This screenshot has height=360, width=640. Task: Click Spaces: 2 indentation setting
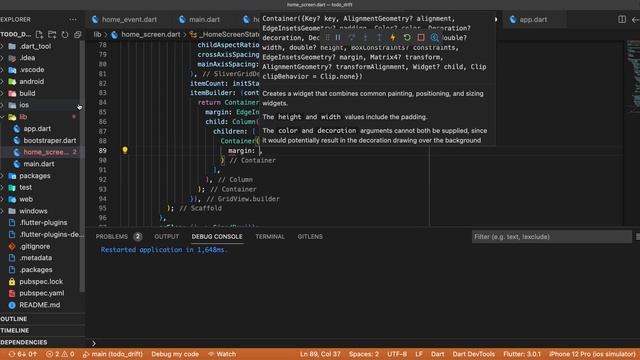364,354
